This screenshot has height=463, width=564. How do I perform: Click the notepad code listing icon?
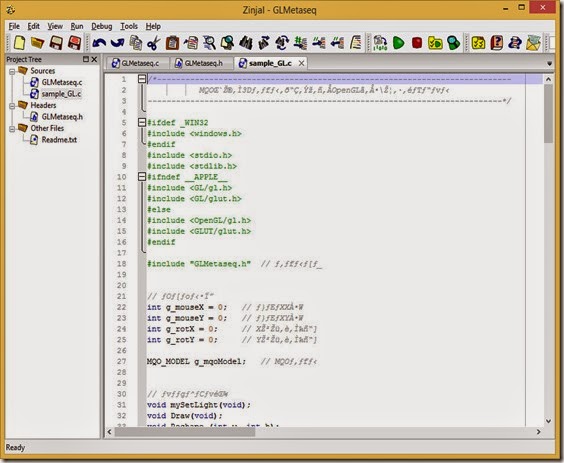pyautogui.click(x=356, y=43)
